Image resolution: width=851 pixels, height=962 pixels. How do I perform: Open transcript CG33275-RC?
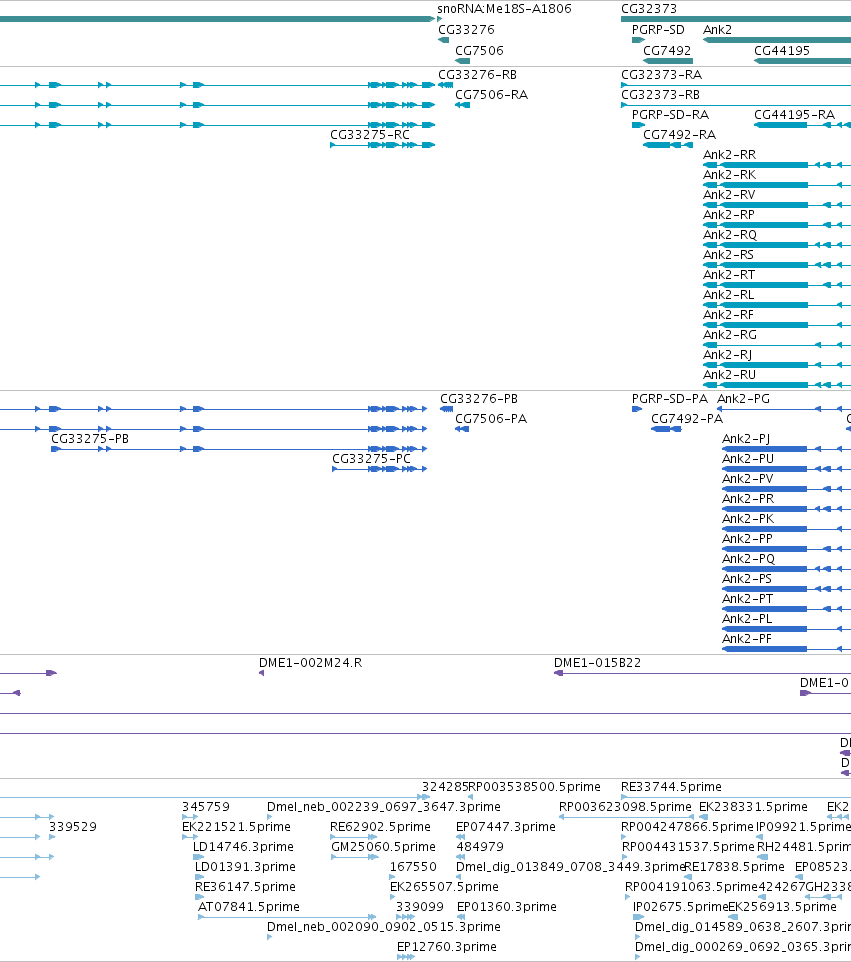(x=370, y=134)
